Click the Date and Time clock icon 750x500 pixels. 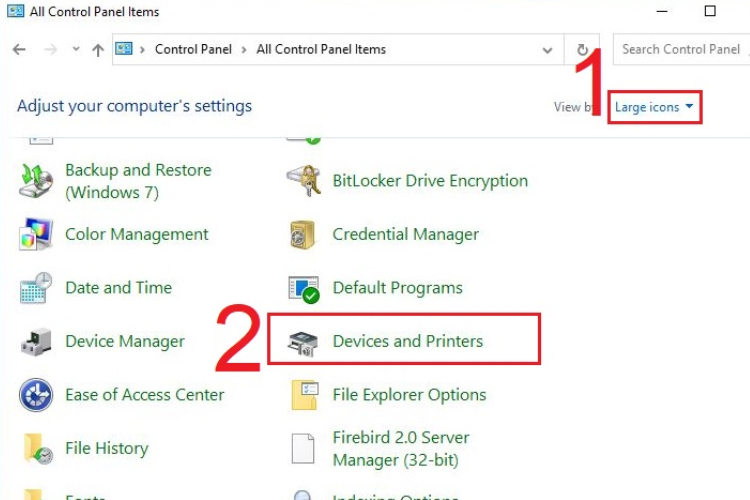37,288
